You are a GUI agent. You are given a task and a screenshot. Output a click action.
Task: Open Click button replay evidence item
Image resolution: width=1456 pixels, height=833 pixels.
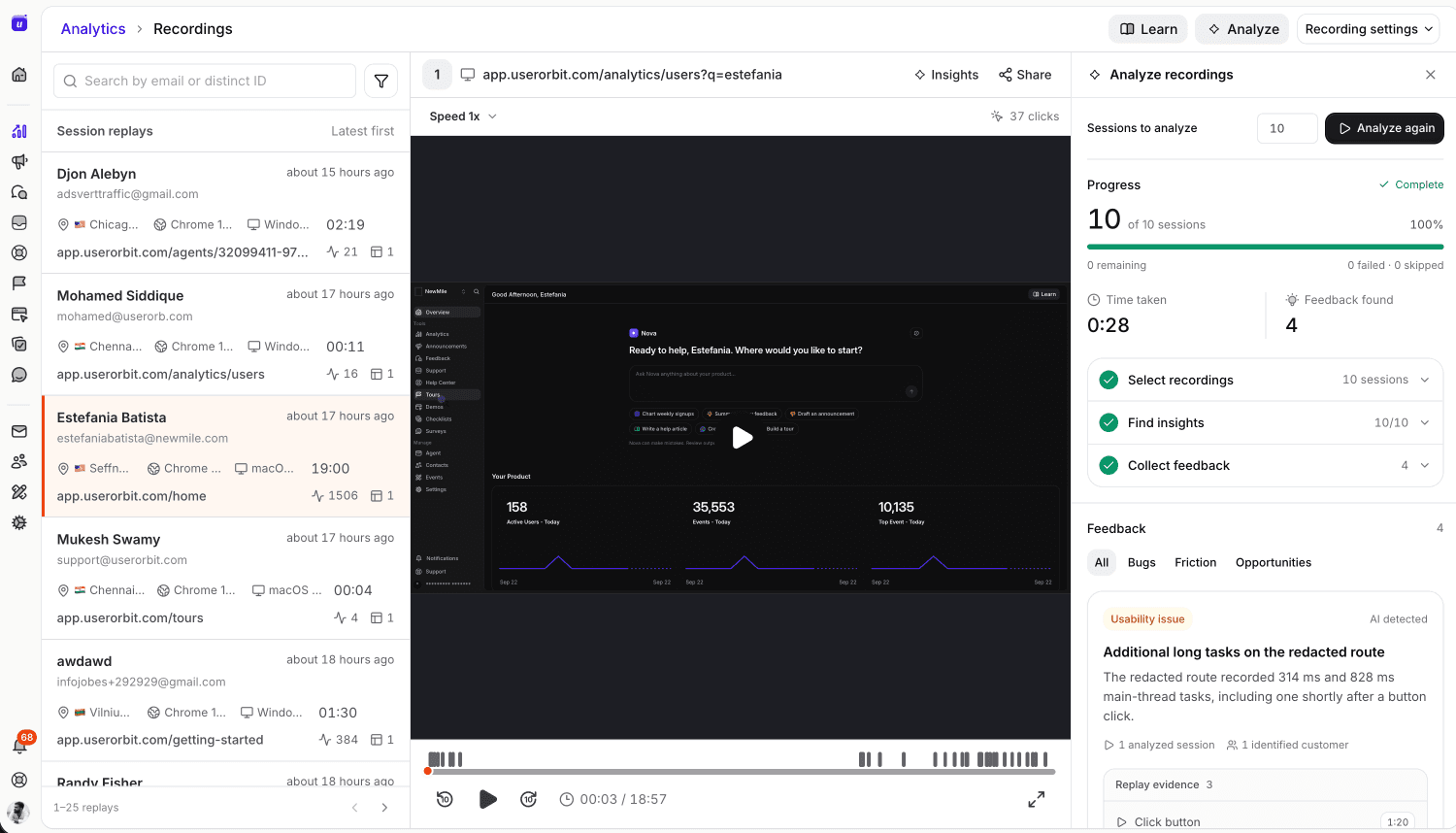pos(1265,821)
